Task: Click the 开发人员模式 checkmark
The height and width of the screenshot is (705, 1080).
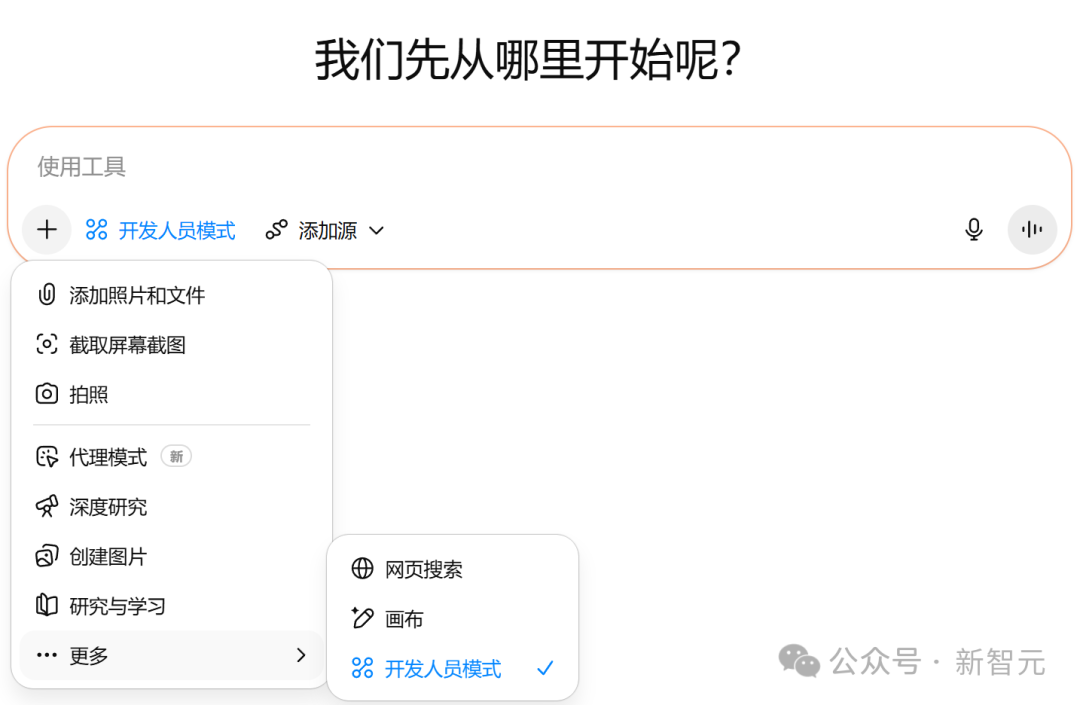Action: point(545,669)
